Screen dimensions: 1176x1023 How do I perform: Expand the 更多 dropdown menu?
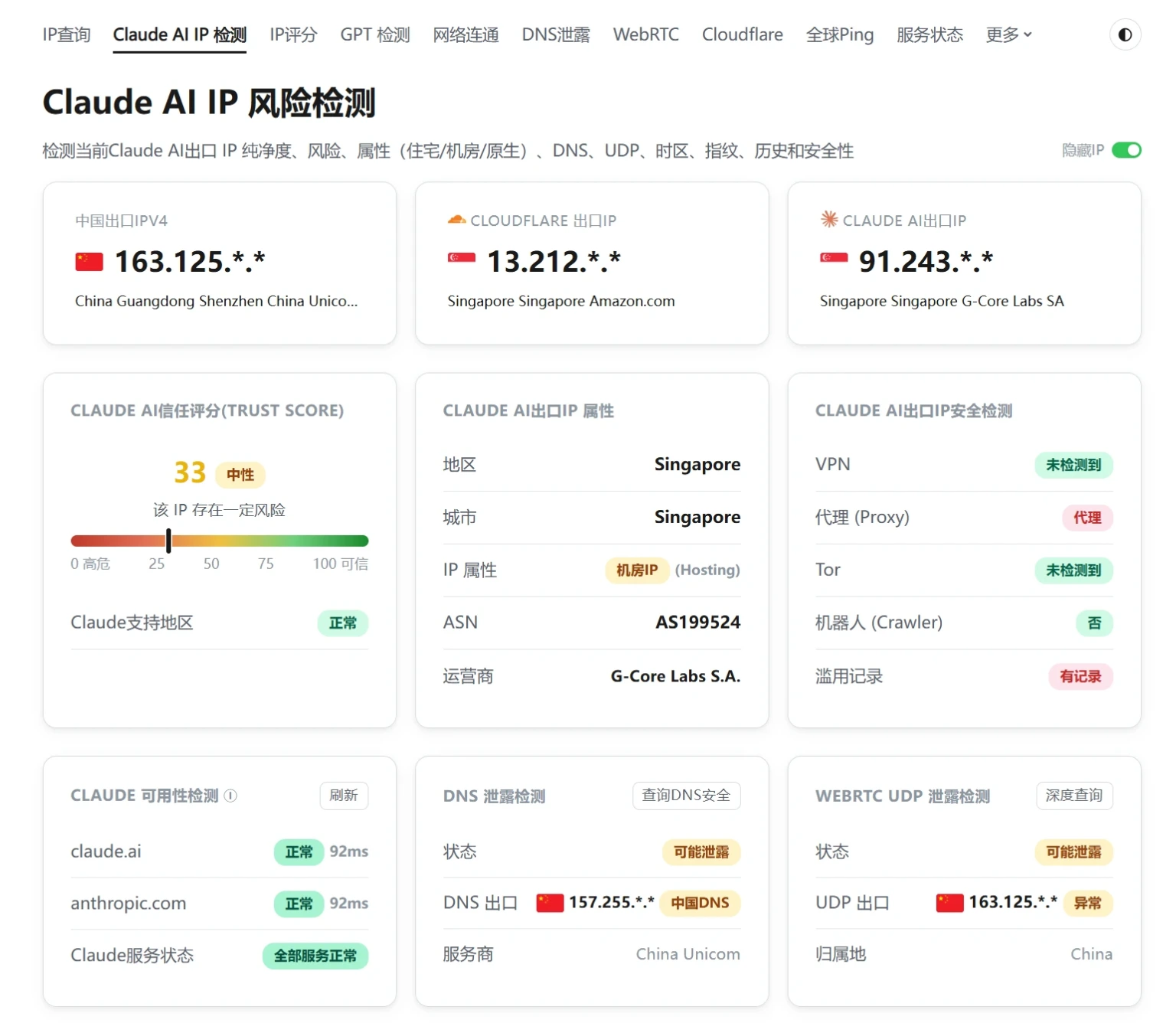(x=1009, y=34)
